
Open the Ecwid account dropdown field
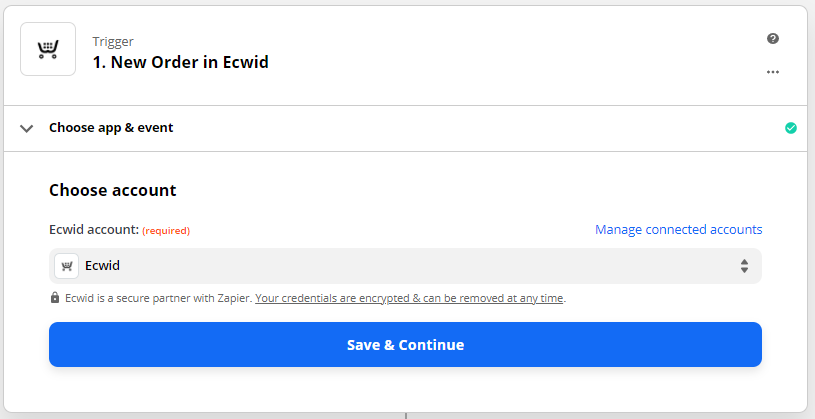(x=405, y=266)
